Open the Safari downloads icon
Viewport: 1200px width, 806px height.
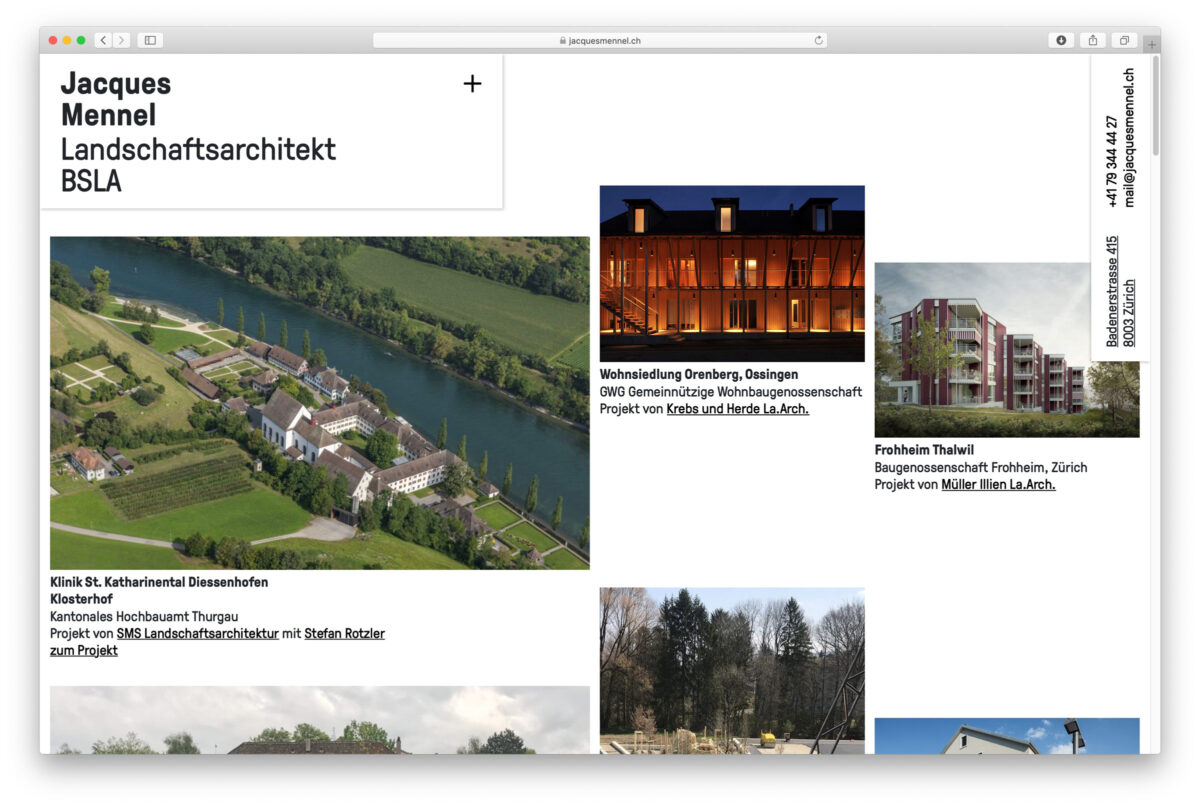coord(1061,40)
